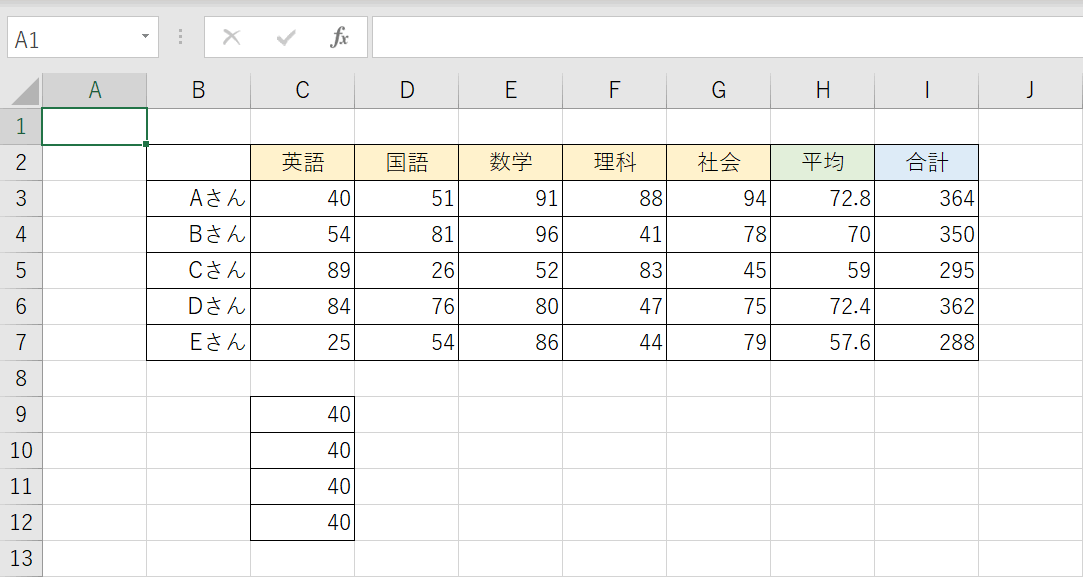The height and width of the screenshot is (577, 1083).
Task: Click the blue 合計 header cell
Action: [x=927, y=163]
